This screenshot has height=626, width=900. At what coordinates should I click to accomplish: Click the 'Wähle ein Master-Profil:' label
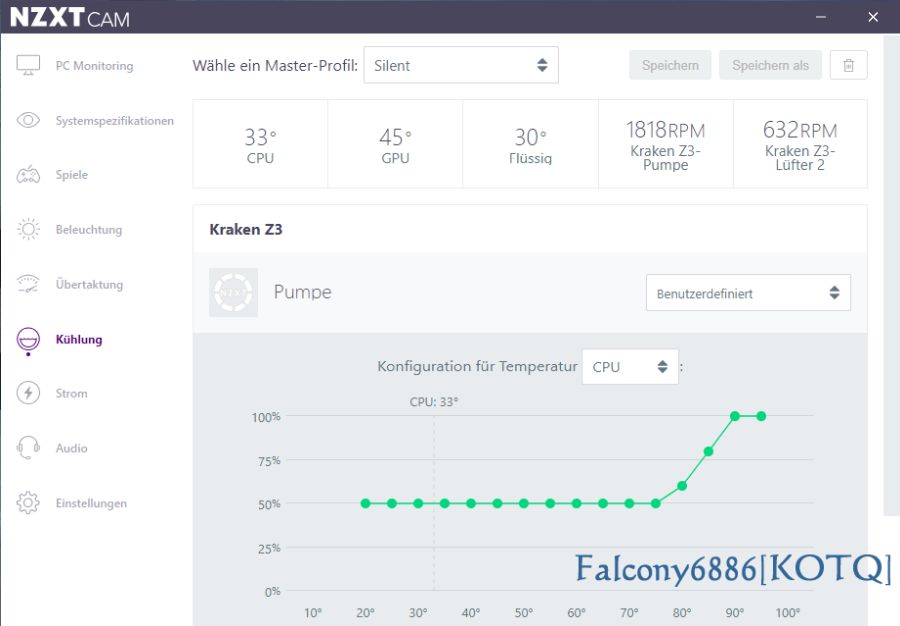[x=275, y=65]
